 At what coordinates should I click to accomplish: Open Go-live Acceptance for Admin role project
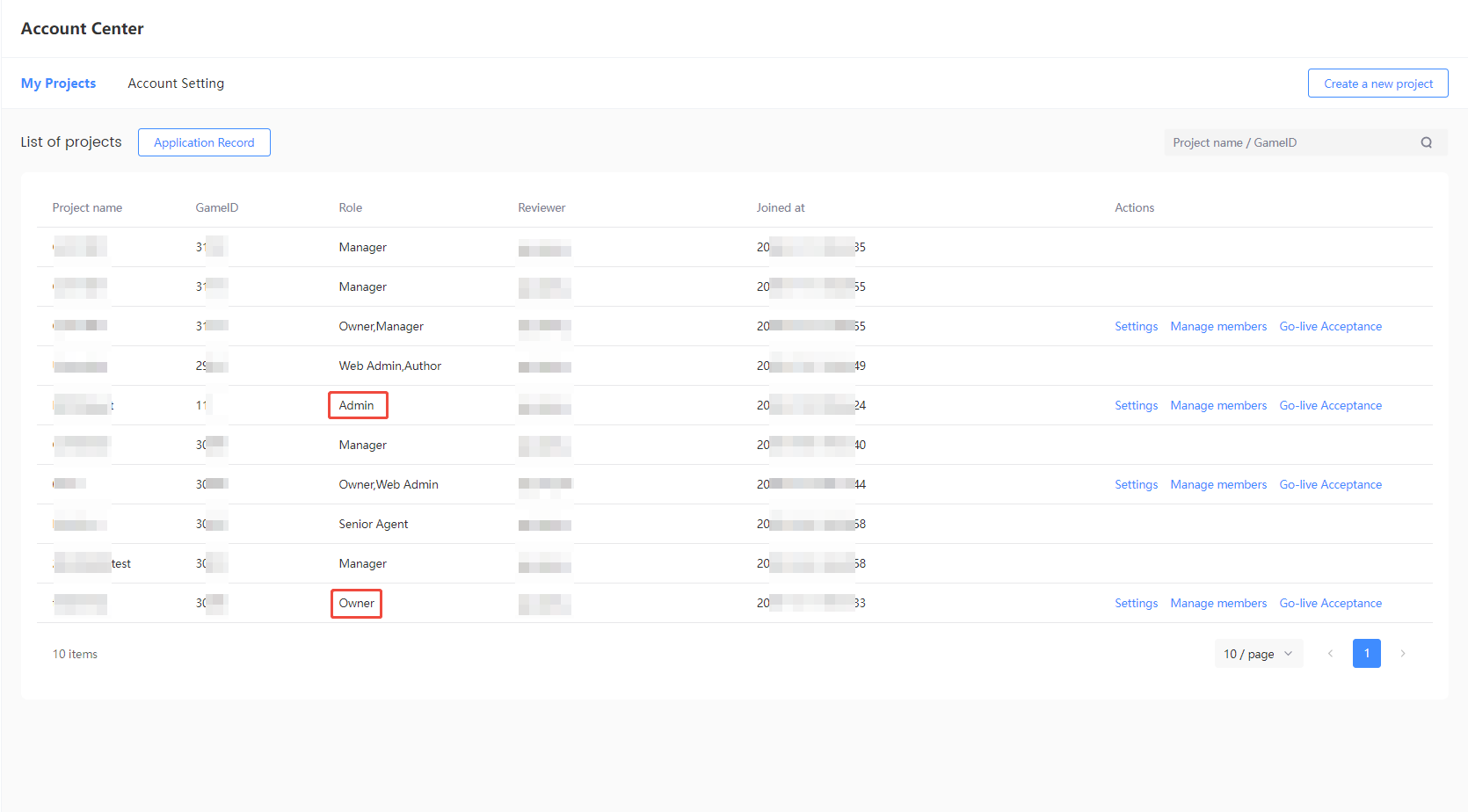1330,405
